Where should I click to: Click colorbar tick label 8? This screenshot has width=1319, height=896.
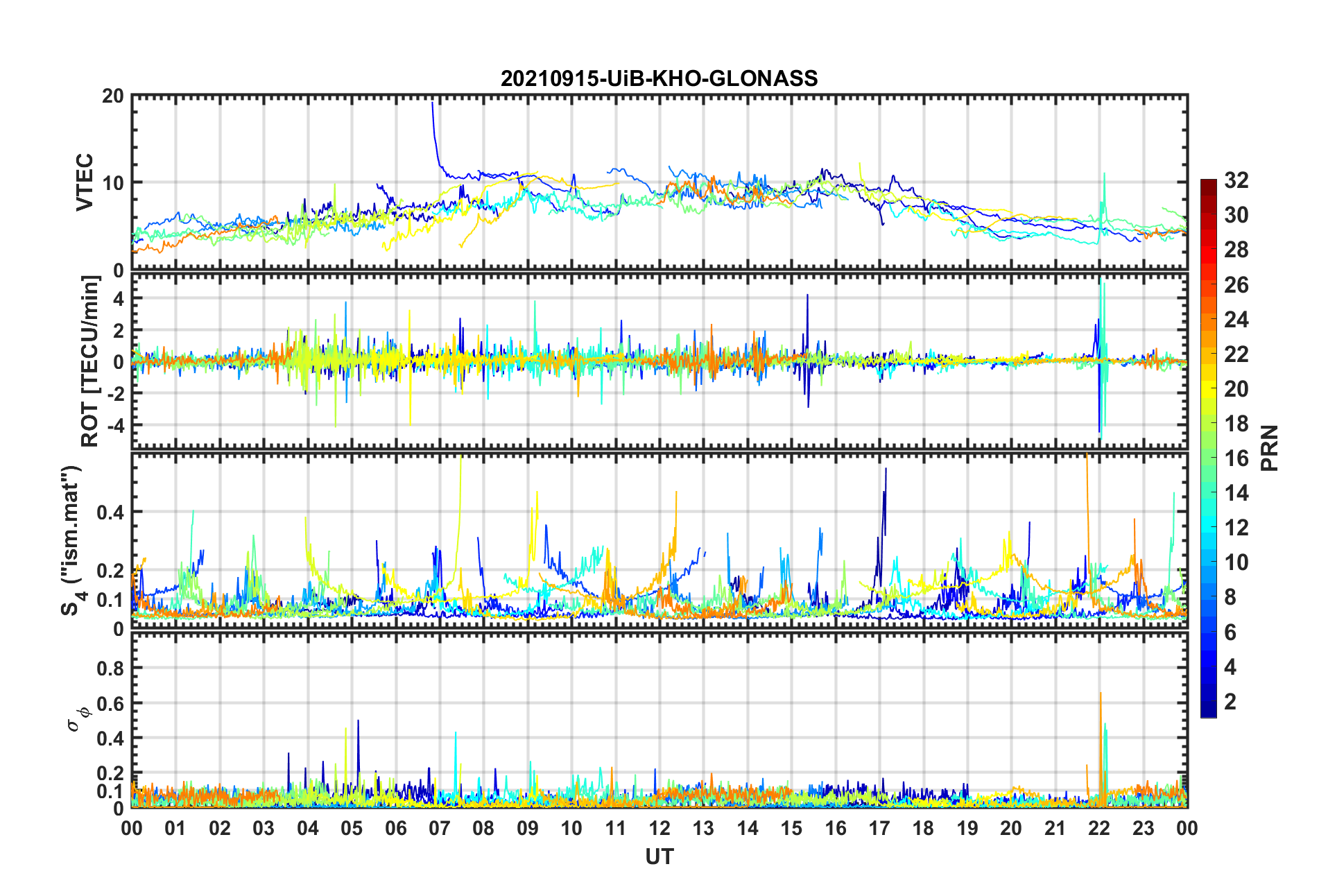pos(1230,597)
